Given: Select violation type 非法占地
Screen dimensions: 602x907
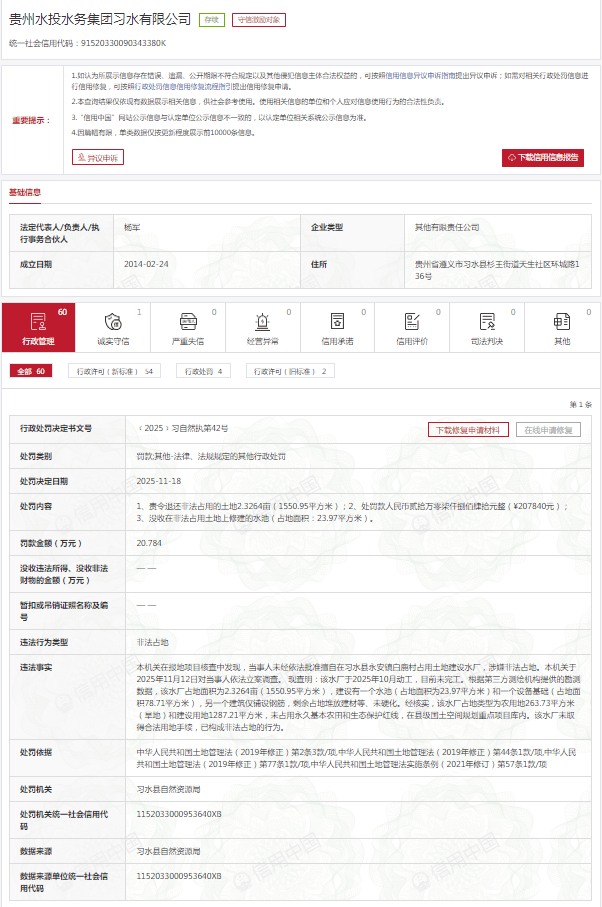Looking at the screenshot, I should pos(153,642).
